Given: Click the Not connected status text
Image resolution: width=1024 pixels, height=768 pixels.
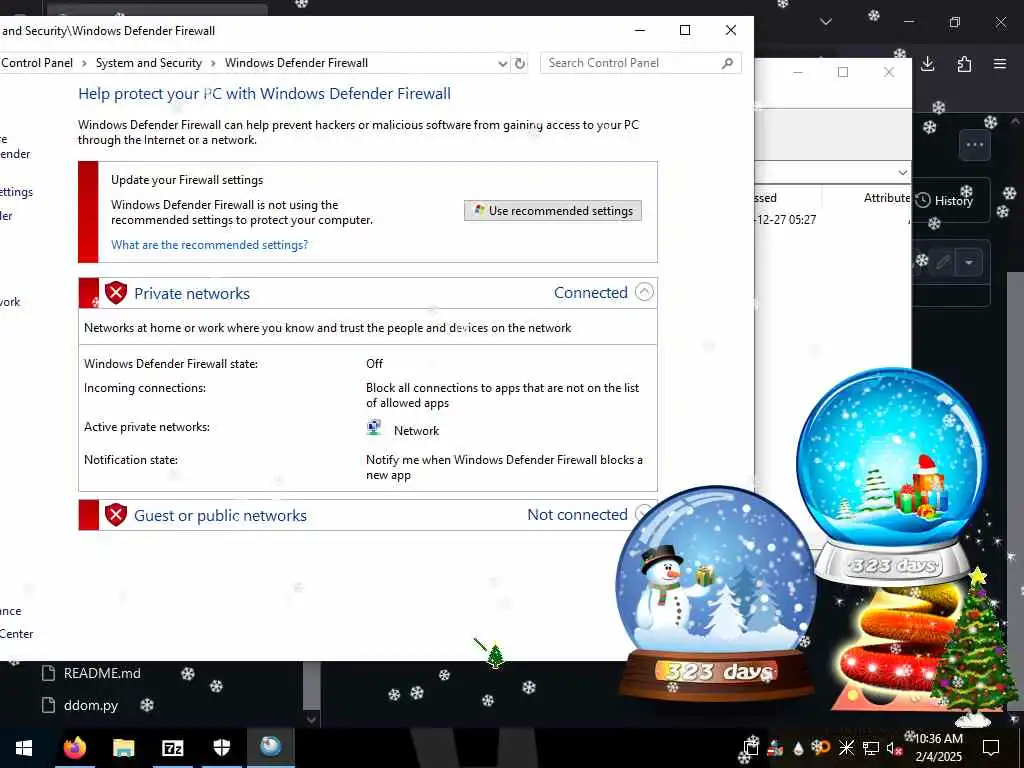Looking at the screenshot, I should tap(577, 515).
